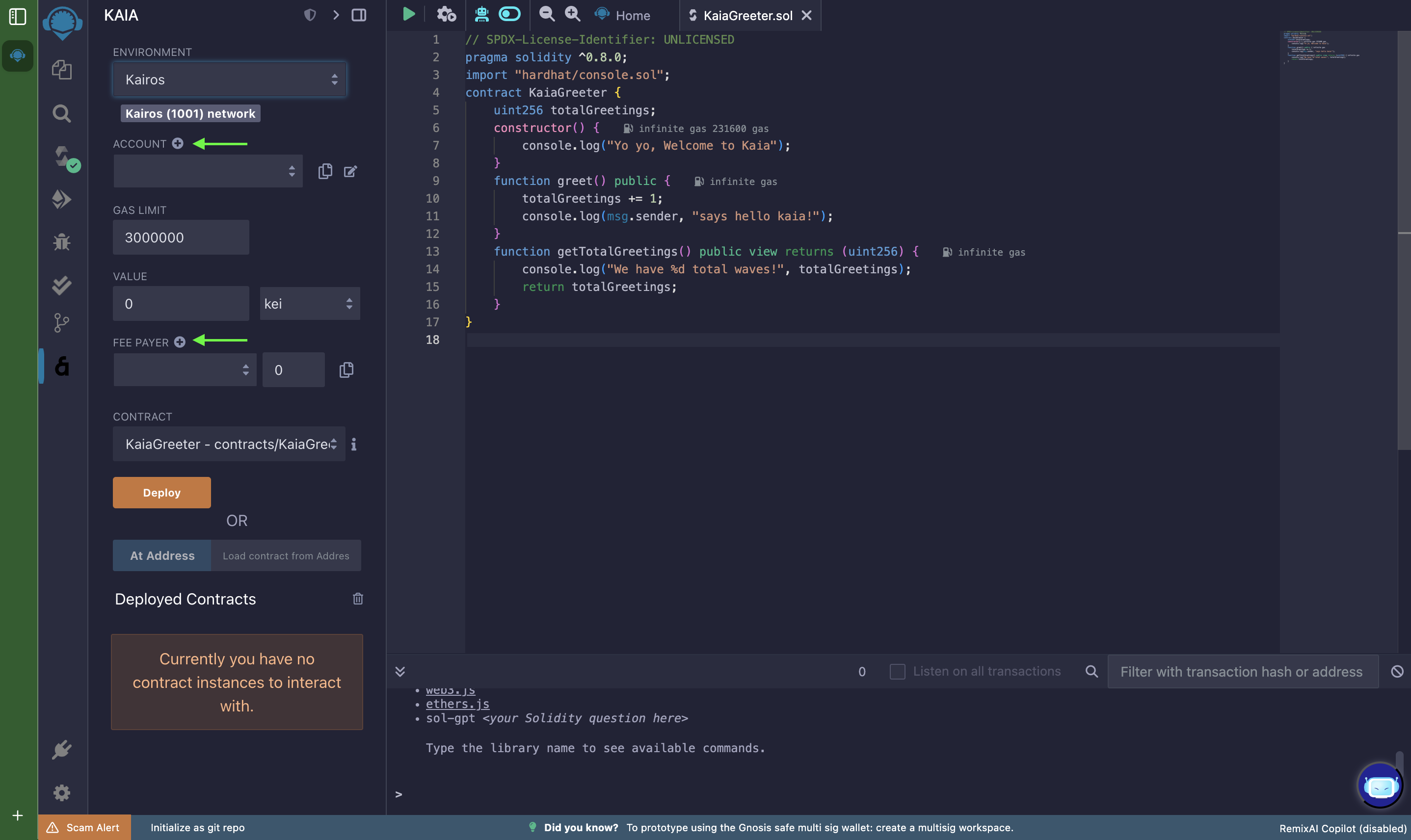The height and width of the screenshot is (840, 1411).
Task: Click the plus icon at bottom left
Action: tap(18, 815)
